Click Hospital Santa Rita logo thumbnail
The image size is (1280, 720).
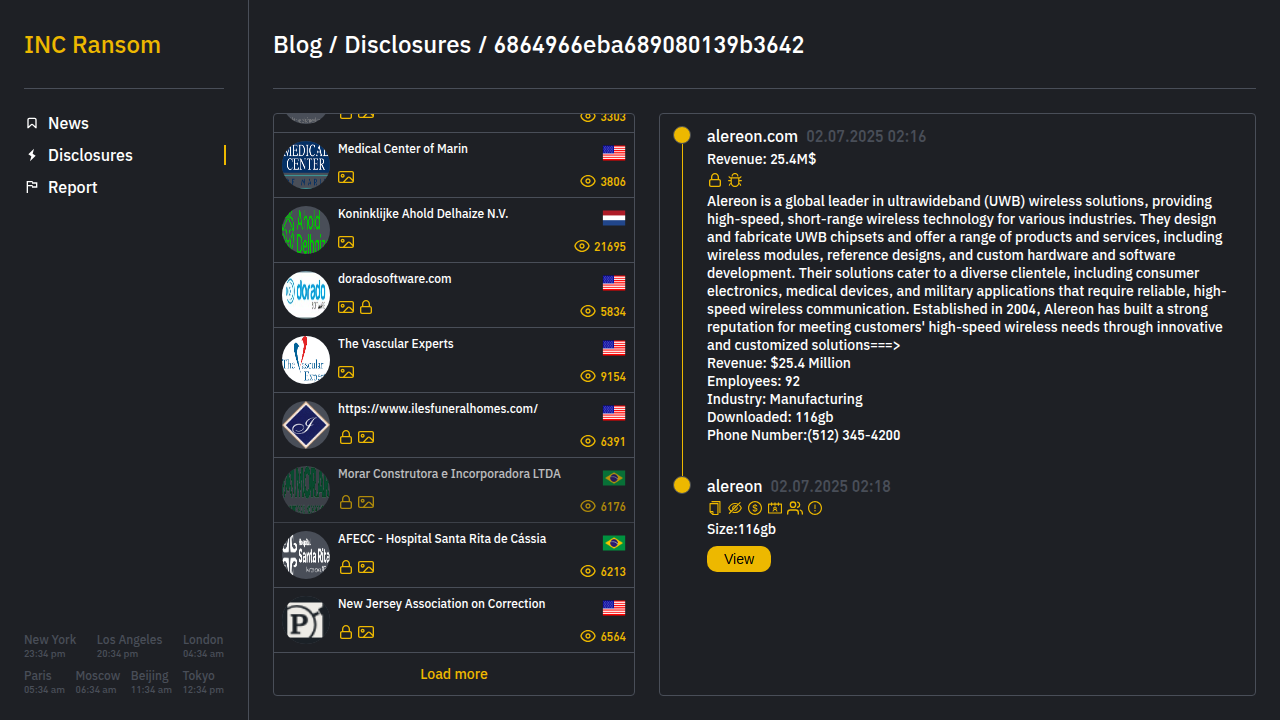306,555
